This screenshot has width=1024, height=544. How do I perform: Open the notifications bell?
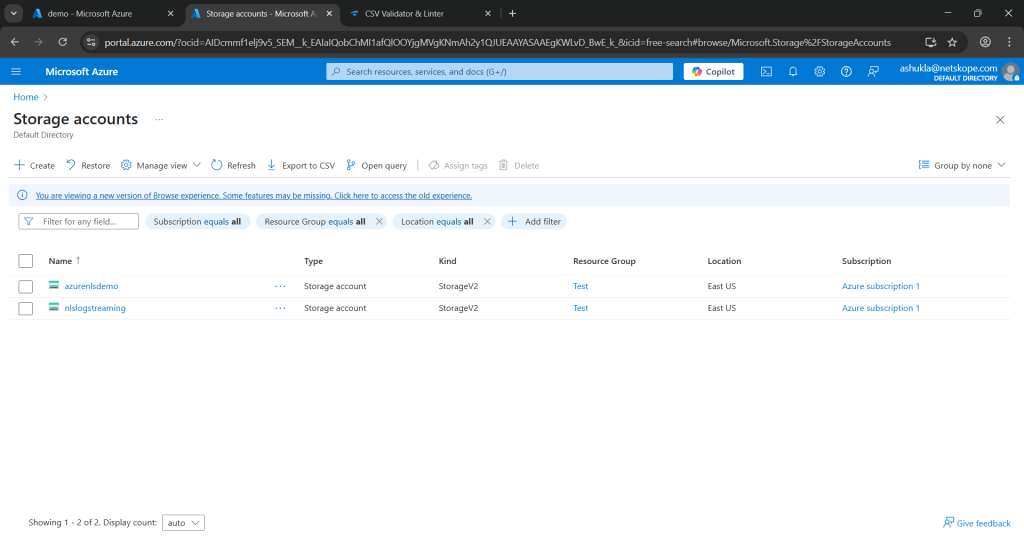[793, 72]
